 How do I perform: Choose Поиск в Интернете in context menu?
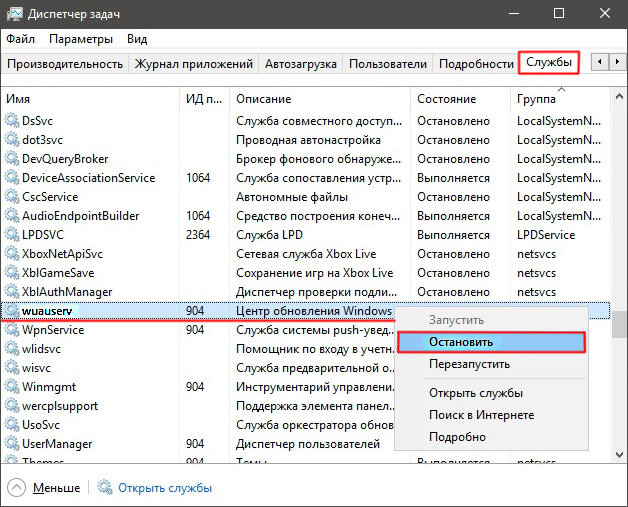coord(492,415)
